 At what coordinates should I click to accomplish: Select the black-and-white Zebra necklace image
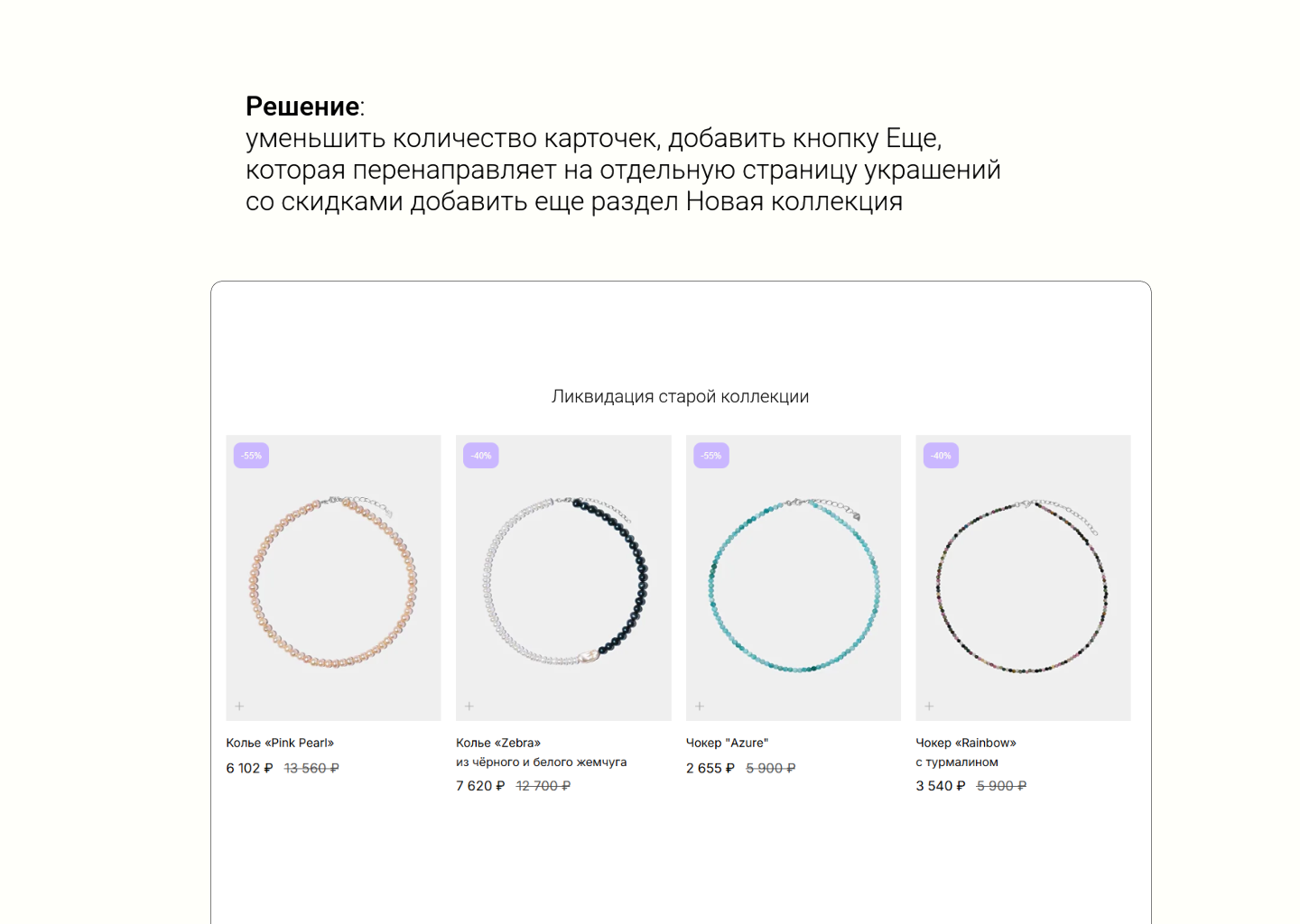coord(563,577)
